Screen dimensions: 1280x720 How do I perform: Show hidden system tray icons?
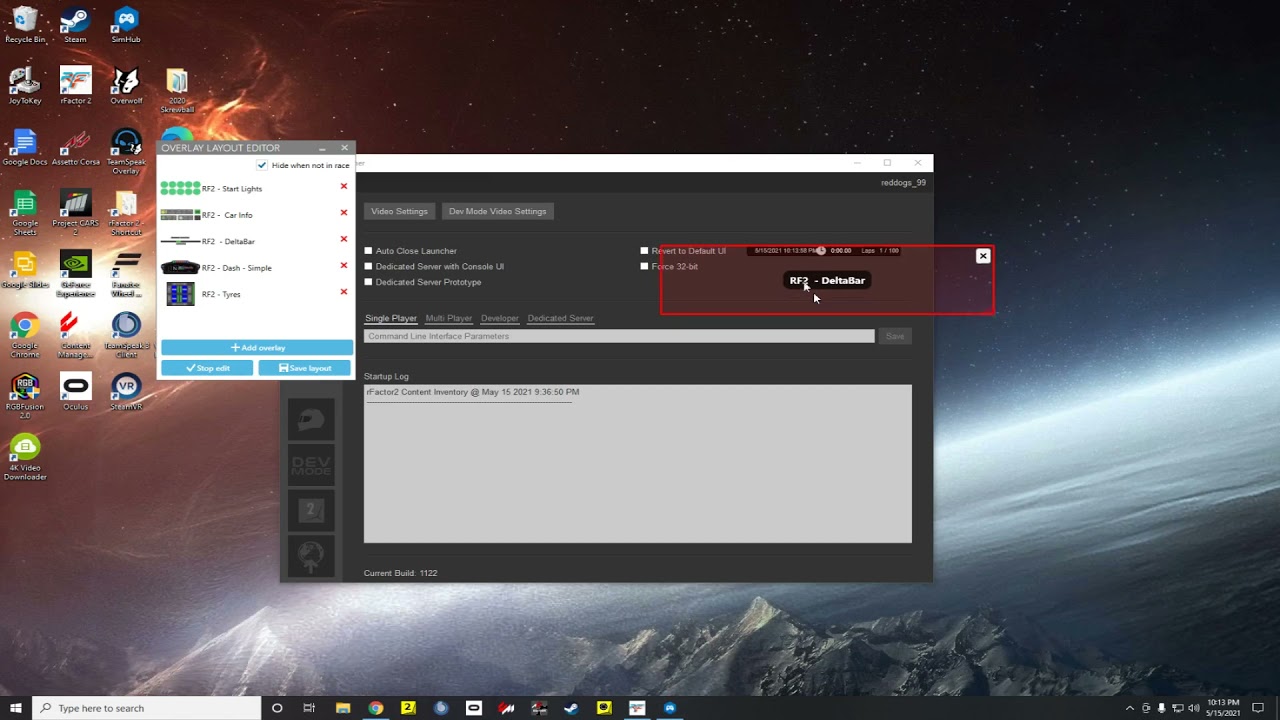1130,708
